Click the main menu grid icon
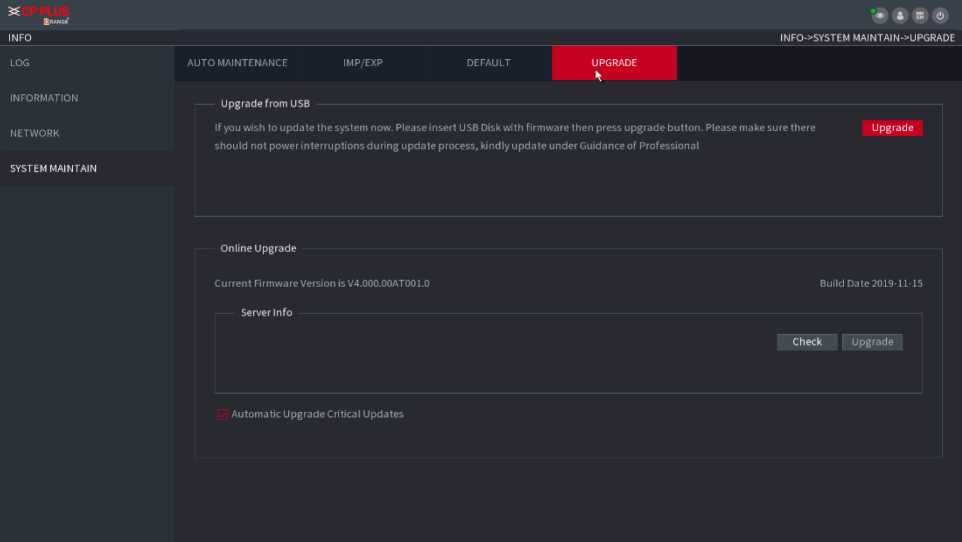 919,15
